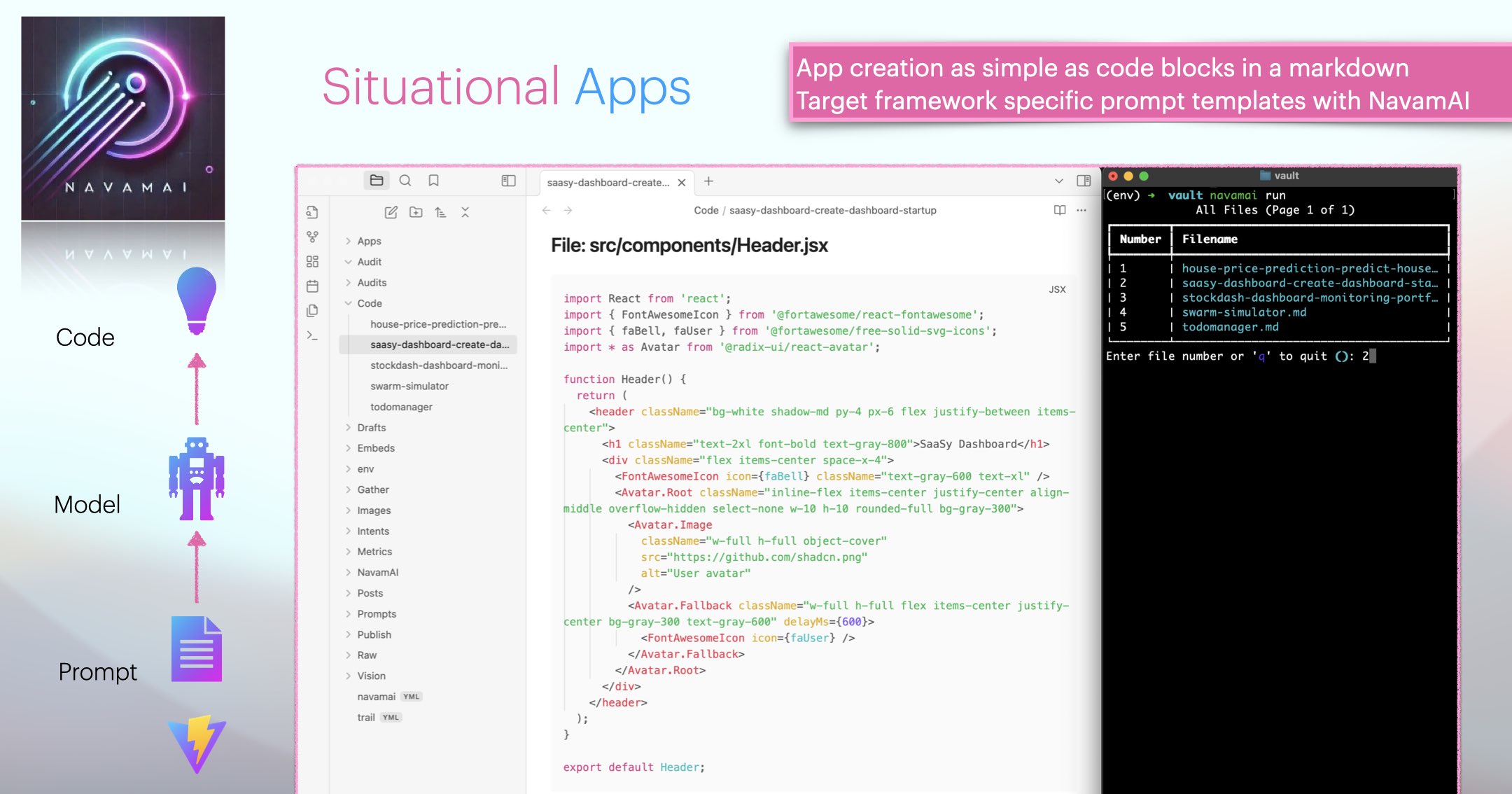Click the purple lightbulb Code icon
The width and height of the screenshot is (1512, 794).
pos(197,302)
